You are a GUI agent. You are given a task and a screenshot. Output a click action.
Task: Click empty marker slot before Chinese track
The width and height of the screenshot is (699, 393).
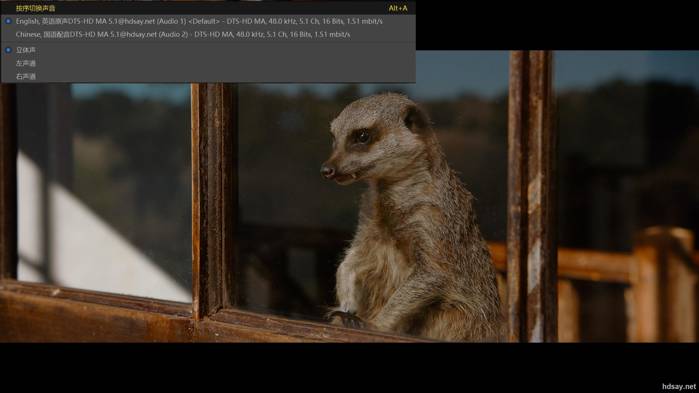tap(8, 34)
